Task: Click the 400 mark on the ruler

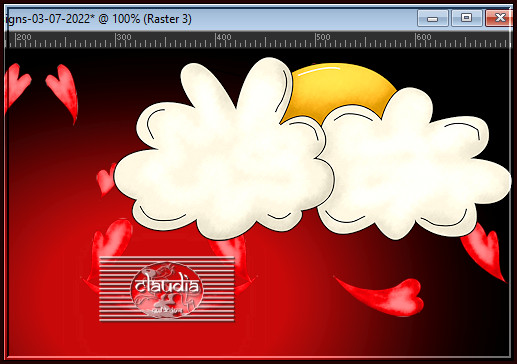Action: click(223, 37)
